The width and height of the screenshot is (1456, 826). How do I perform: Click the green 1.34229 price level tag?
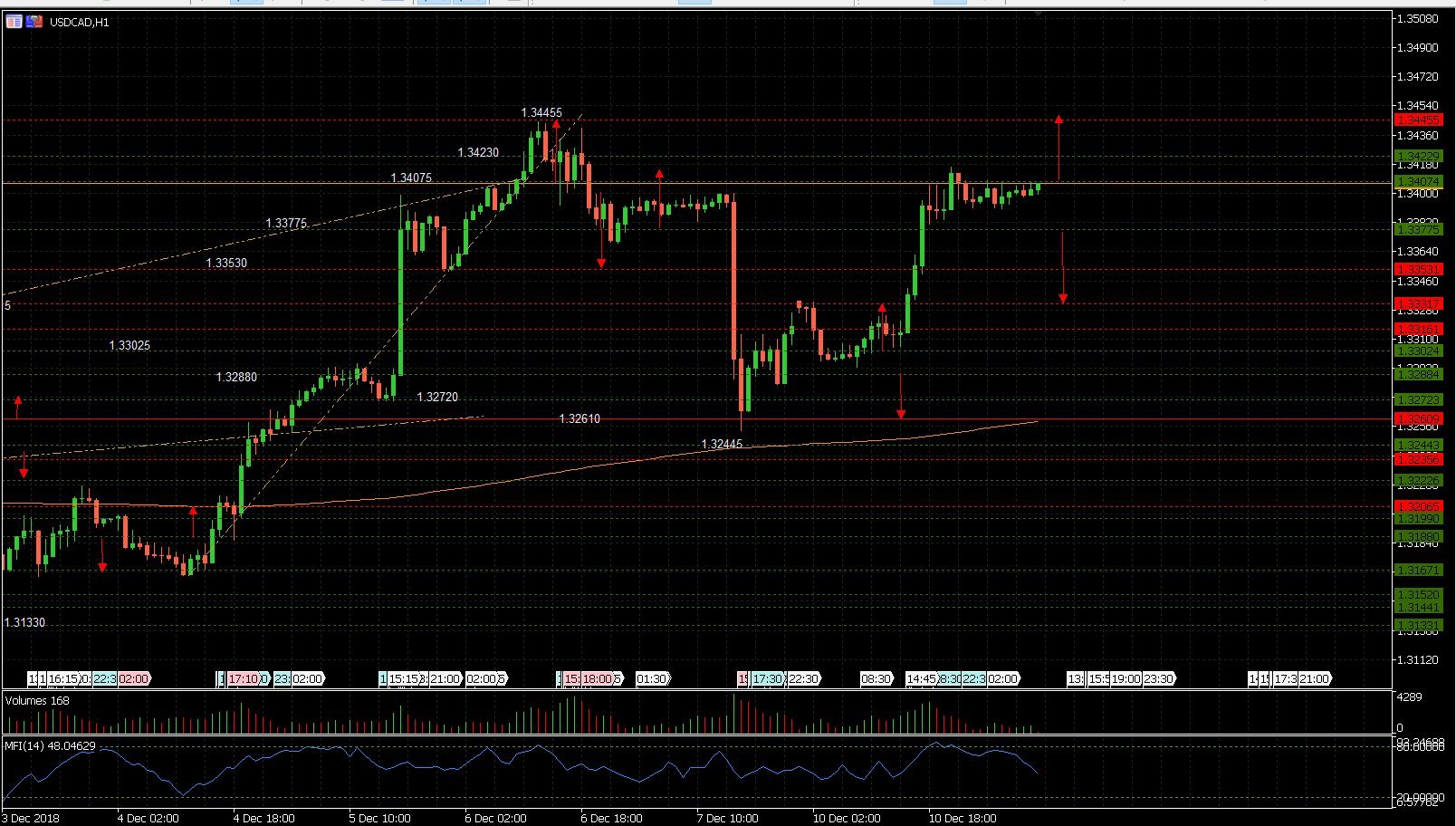[1419, 157]
